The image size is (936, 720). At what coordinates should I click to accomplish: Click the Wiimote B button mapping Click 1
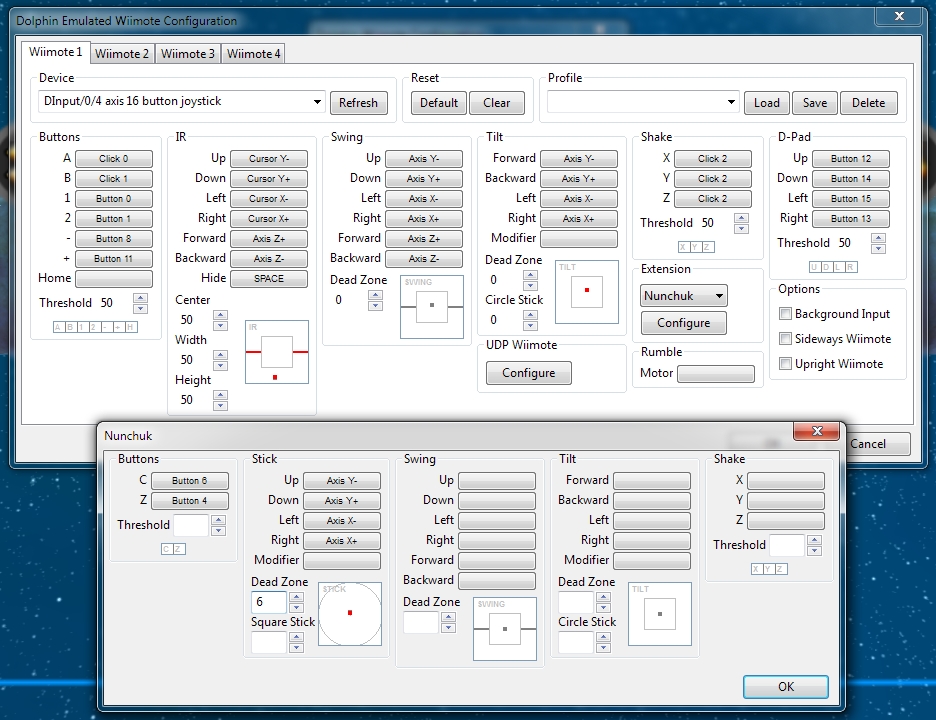113,179
